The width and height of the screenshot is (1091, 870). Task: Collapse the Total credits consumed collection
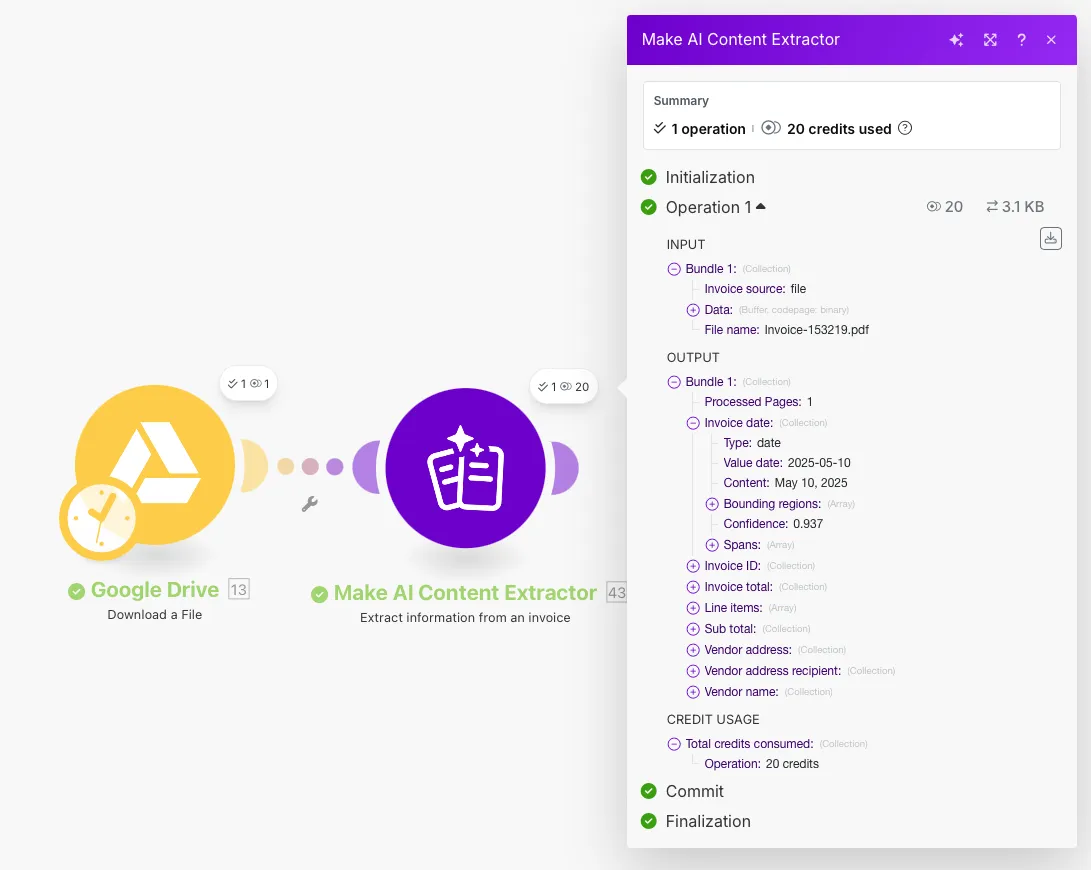point(674,744)
